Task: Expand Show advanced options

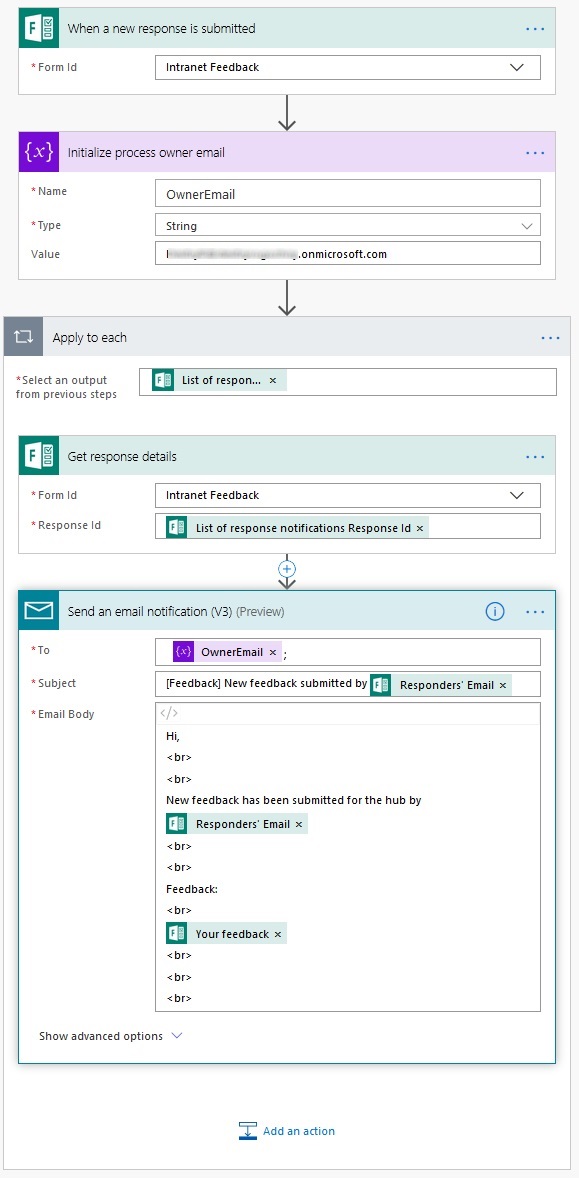Action: point(110,1036)
